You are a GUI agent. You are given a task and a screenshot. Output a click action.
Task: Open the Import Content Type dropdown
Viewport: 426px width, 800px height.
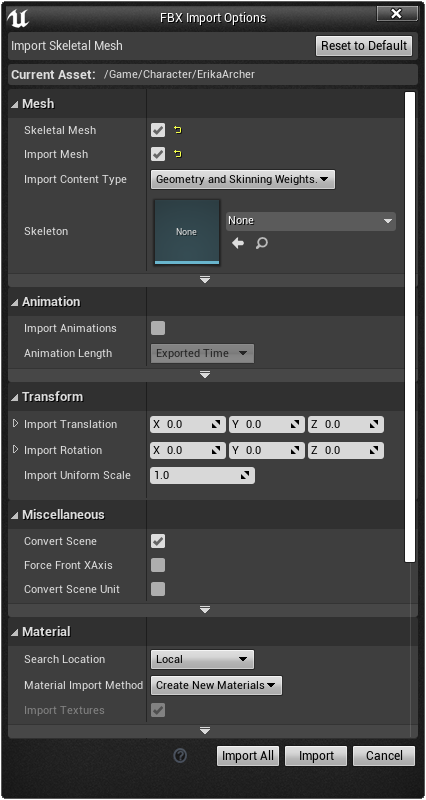(243, 180)
